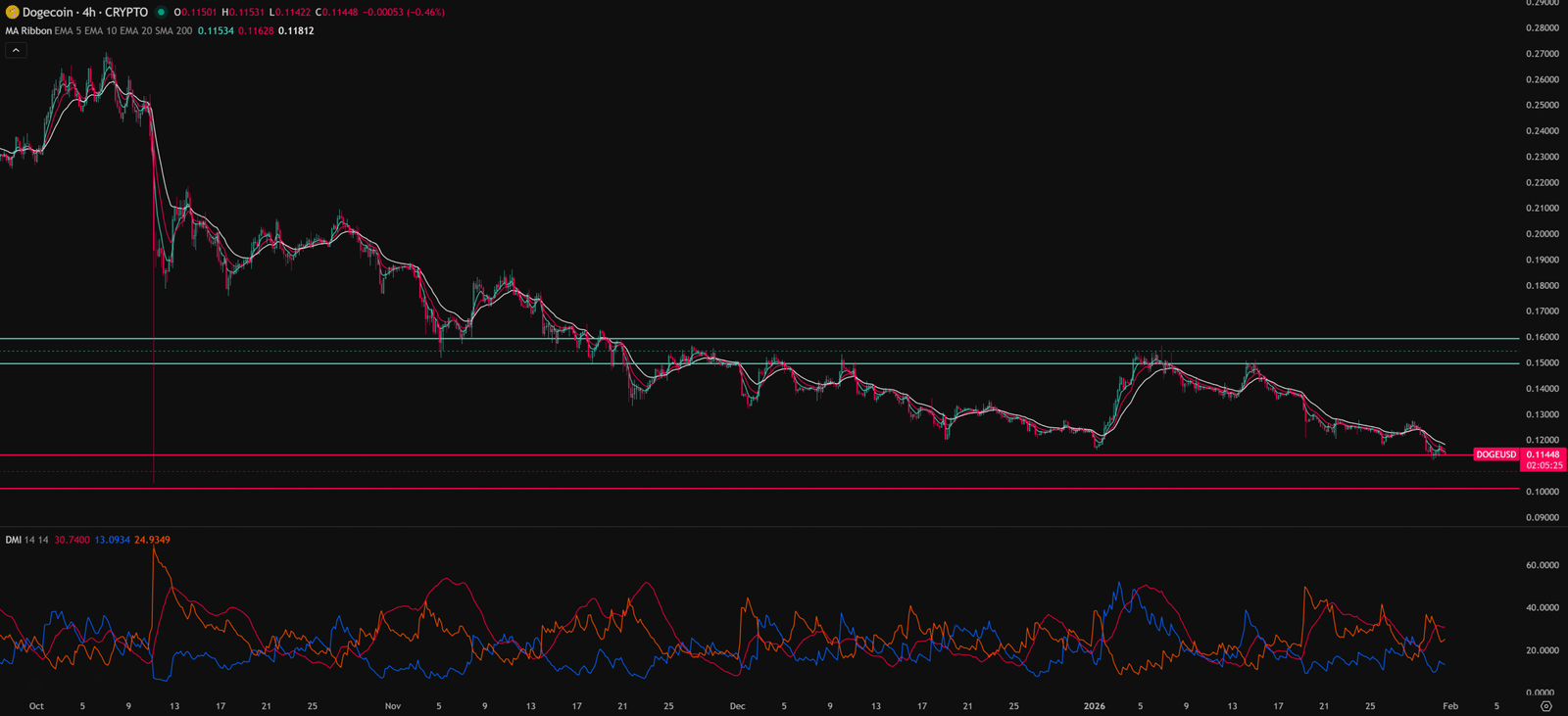
Task: Collapse the indicator legend with chevron button
Action: [16, 50]
